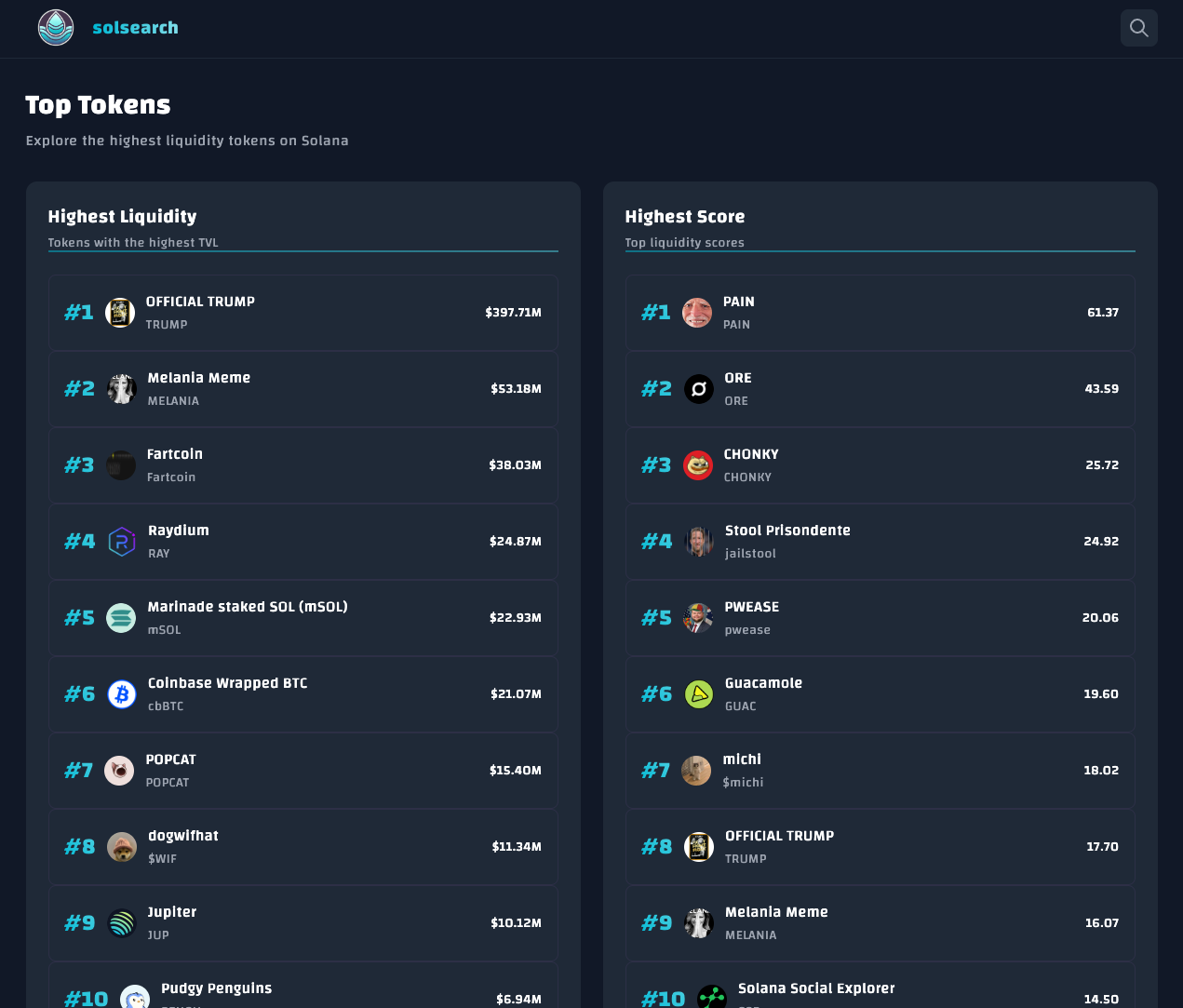Click the Pudgy Penguins token icon
The width and height of the screenshot is (1183, 1008).
(135, 998)
